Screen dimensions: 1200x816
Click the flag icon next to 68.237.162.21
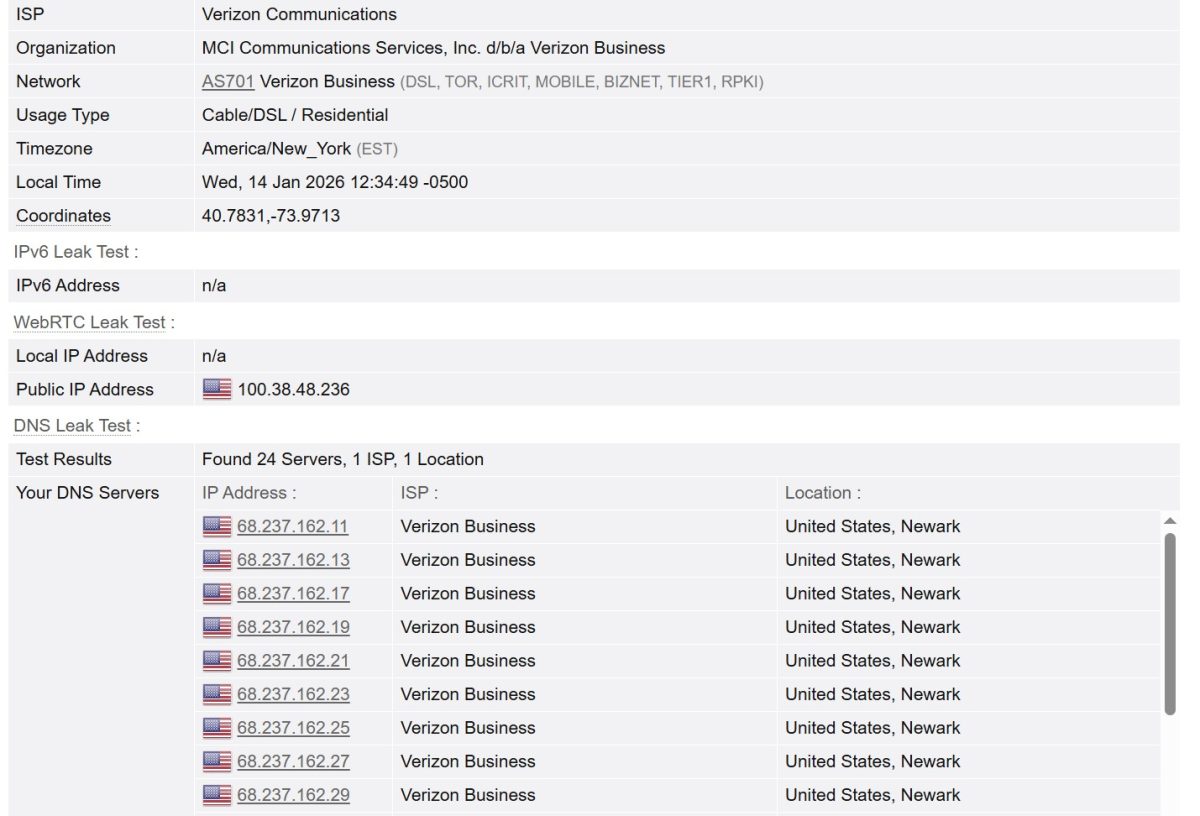(217, 660)
